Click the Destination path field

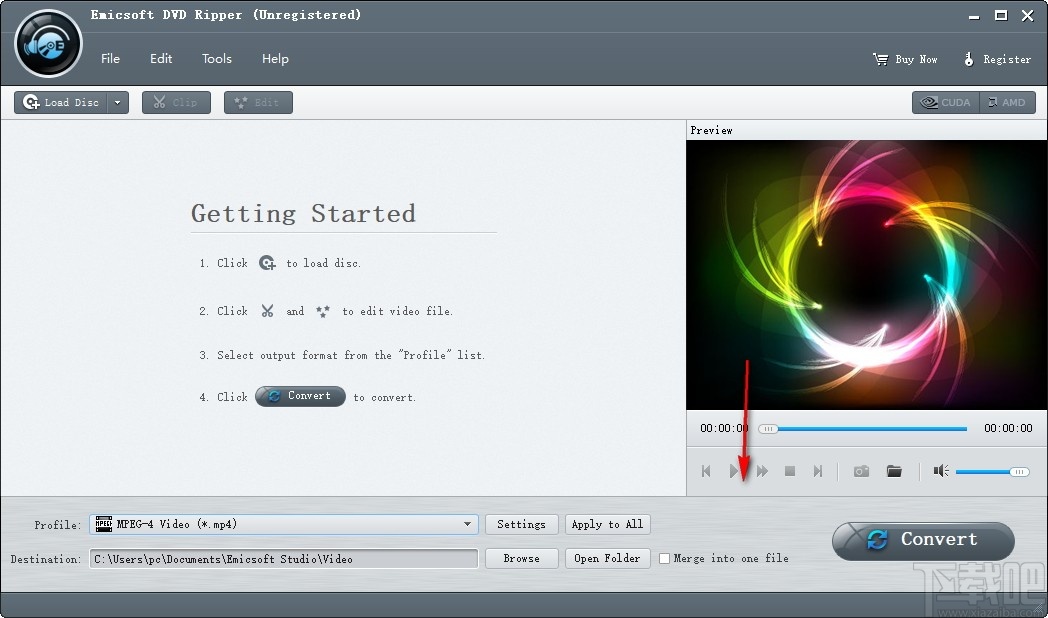[x=283, y=559]
